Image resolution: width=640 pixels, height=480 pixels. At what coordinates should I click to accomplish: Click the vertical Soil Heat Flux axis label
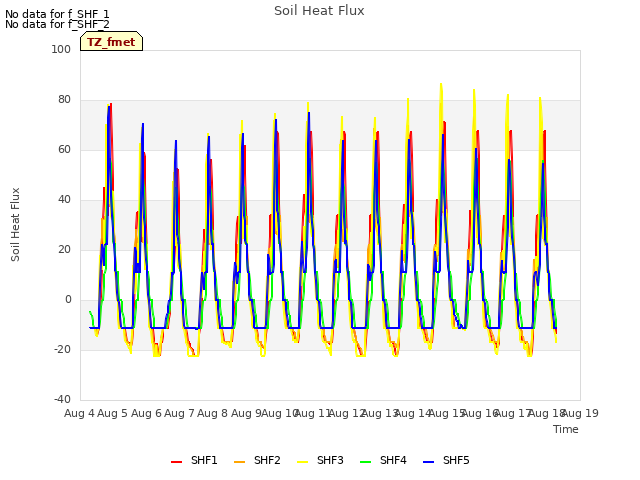coord(15,224)
